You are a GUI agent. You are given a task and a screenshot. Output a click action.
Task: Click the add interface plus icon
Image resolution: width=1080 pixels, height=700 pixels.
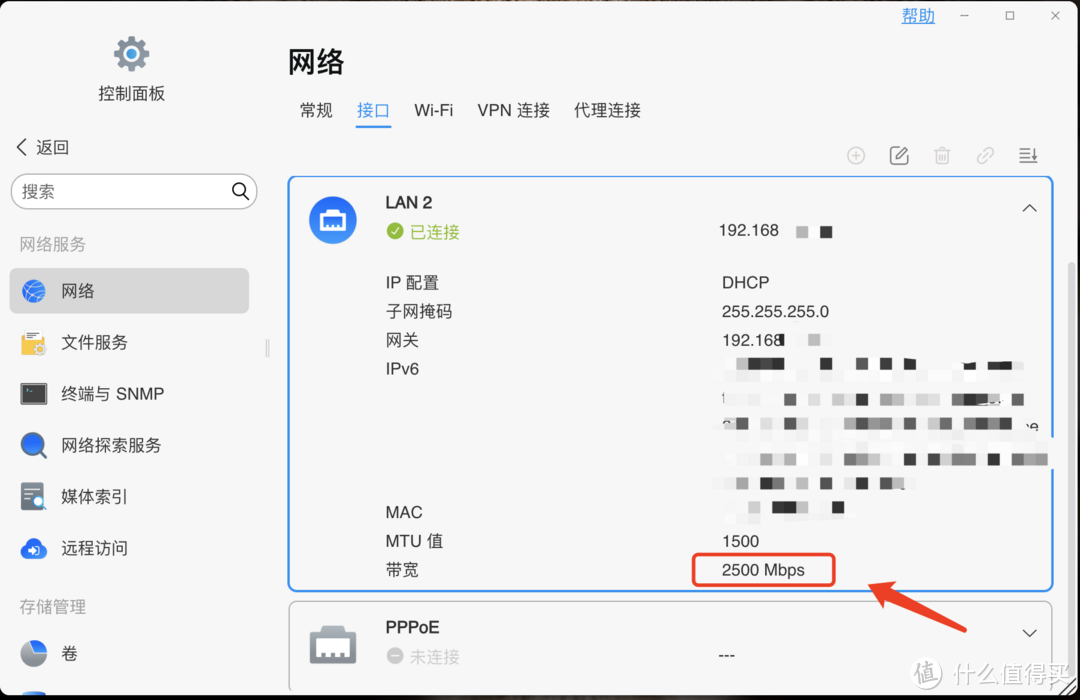pyautogui.click(x=855, y=155)
